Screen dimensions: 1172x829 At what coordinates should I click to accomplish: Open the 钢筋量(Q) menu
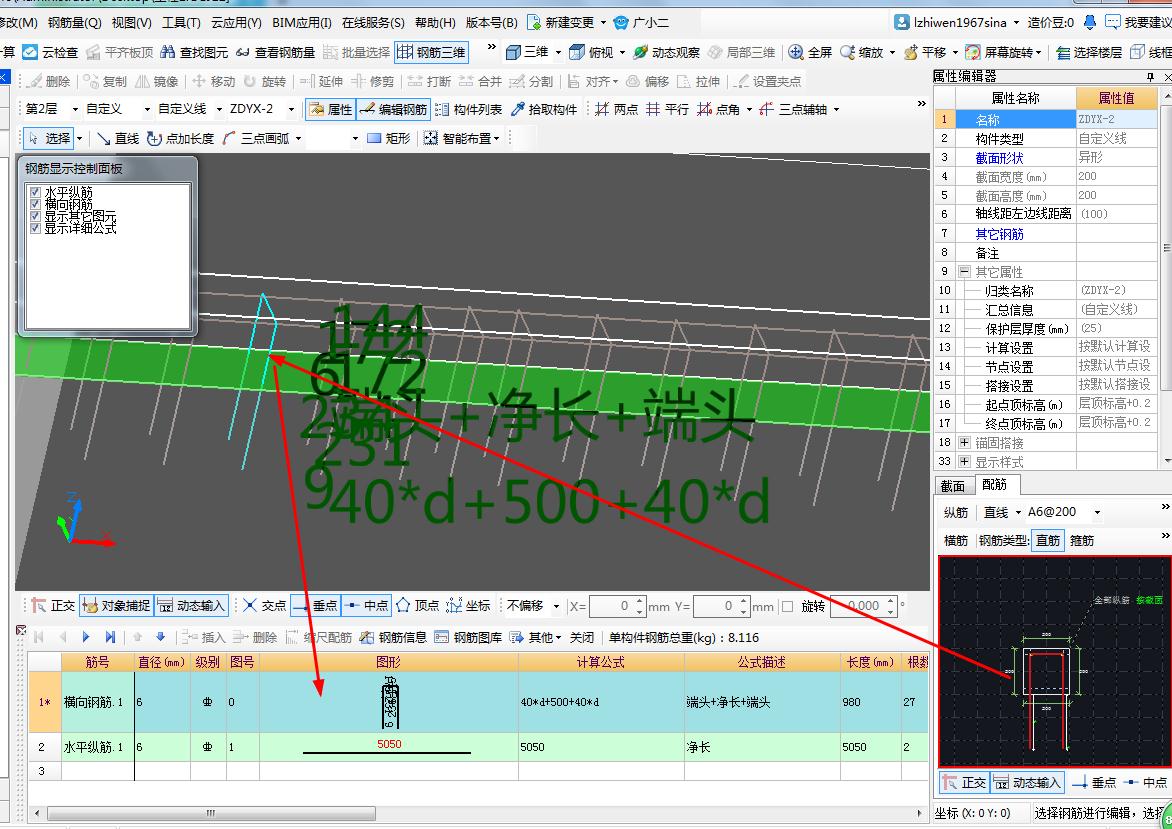75,22
